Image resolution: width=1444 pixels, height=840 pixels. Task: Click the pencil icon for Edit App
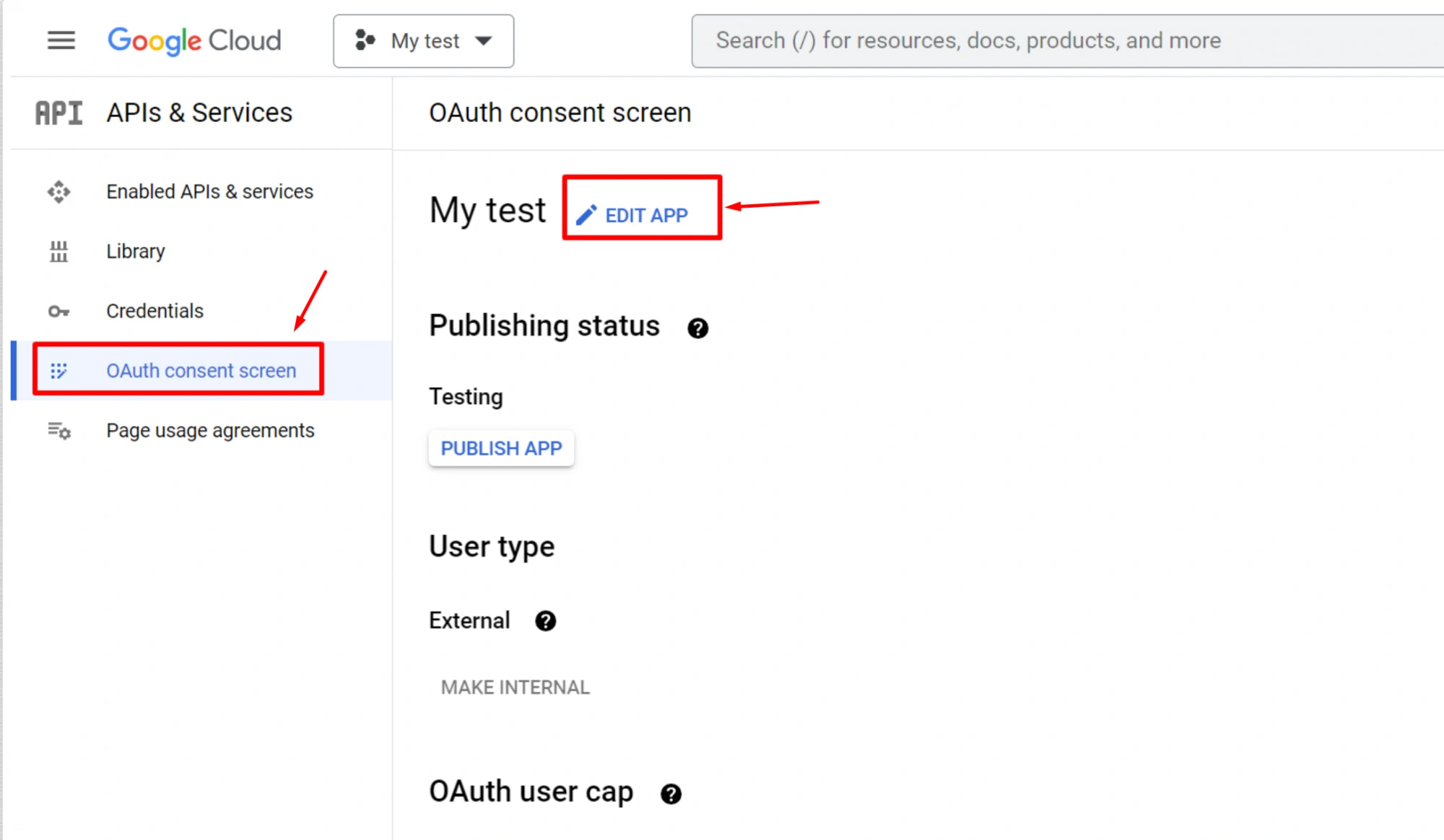point(586,215)
